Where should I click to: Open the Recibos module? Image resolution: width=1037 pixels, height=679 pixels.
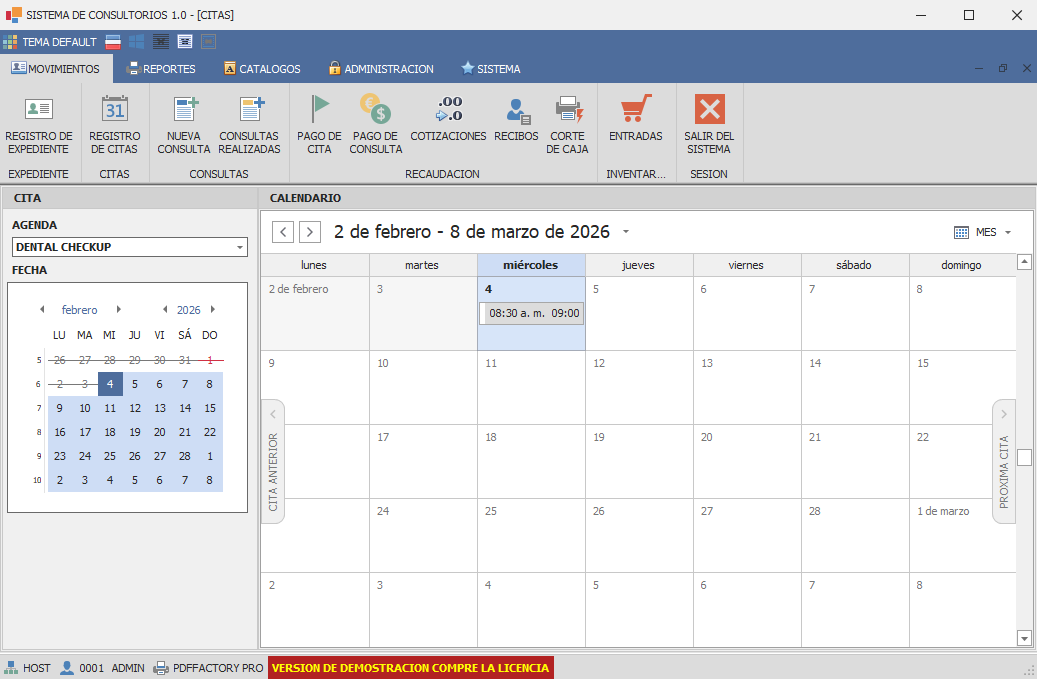click(x=516, y=122)
